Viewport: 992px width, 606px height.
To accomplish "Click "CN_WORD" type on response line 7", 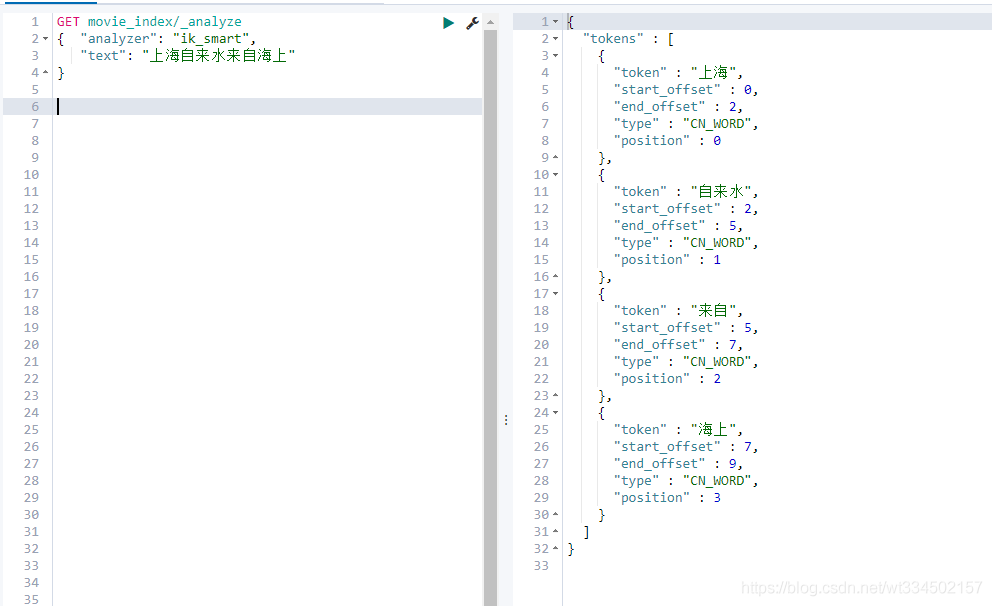I will click(x=717, y=124).
